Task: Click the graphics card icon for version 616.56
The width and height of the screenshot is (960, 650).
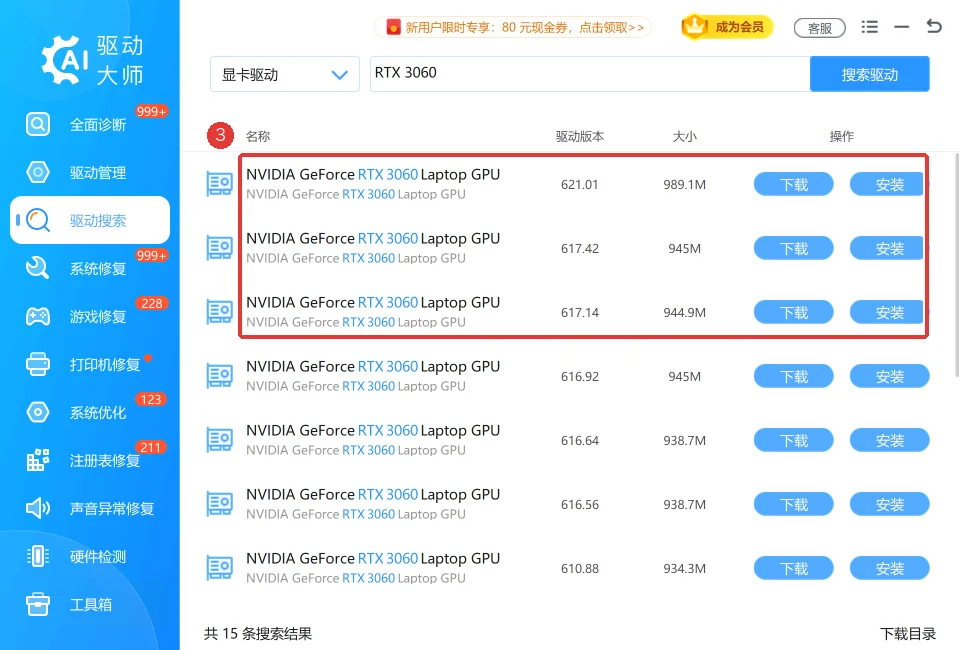Action: pyautogui.click(x=219, y=504)
